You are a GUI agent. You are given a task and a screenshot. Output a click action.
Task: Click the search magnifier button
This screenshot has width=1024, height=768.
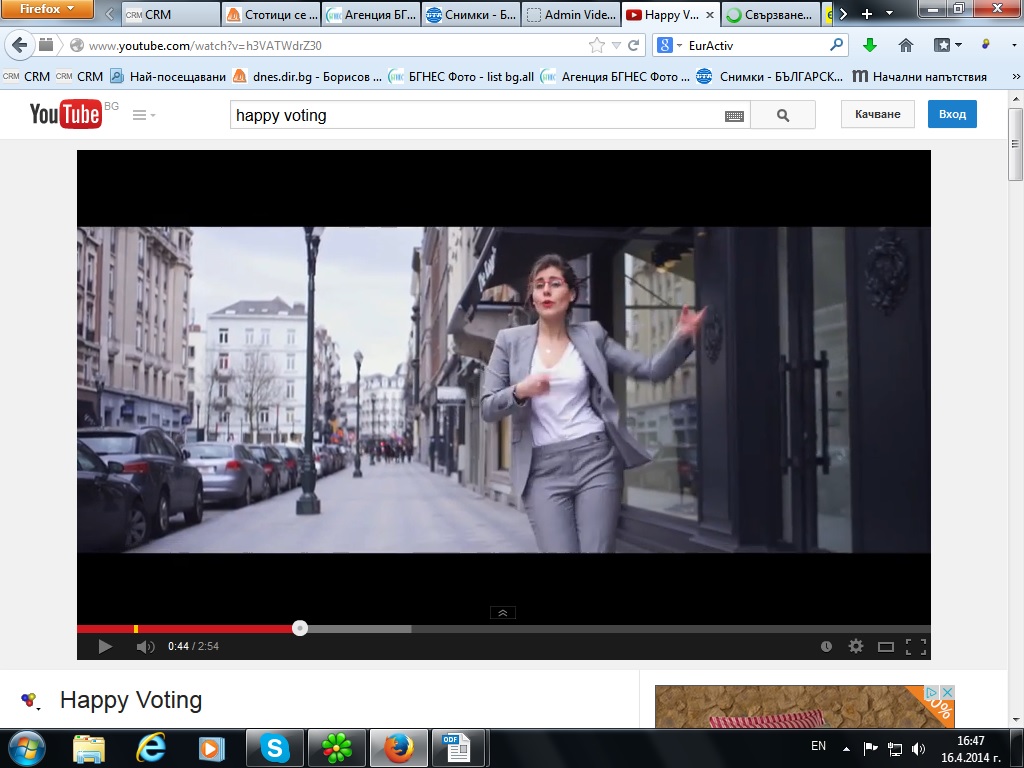click(783, 115)
